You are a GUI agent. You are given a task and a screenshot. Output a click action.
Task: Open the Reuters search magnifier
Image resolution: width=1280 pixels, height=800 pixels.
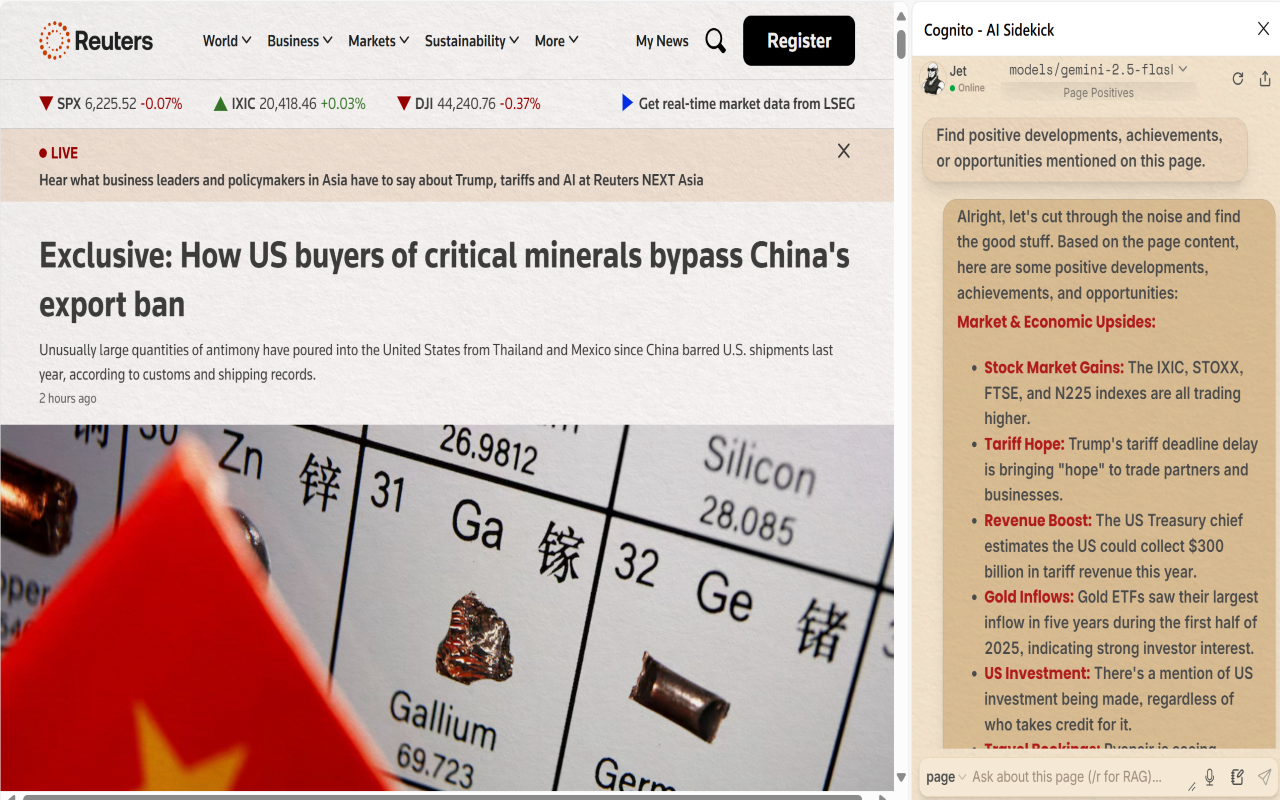click(715, 41)
